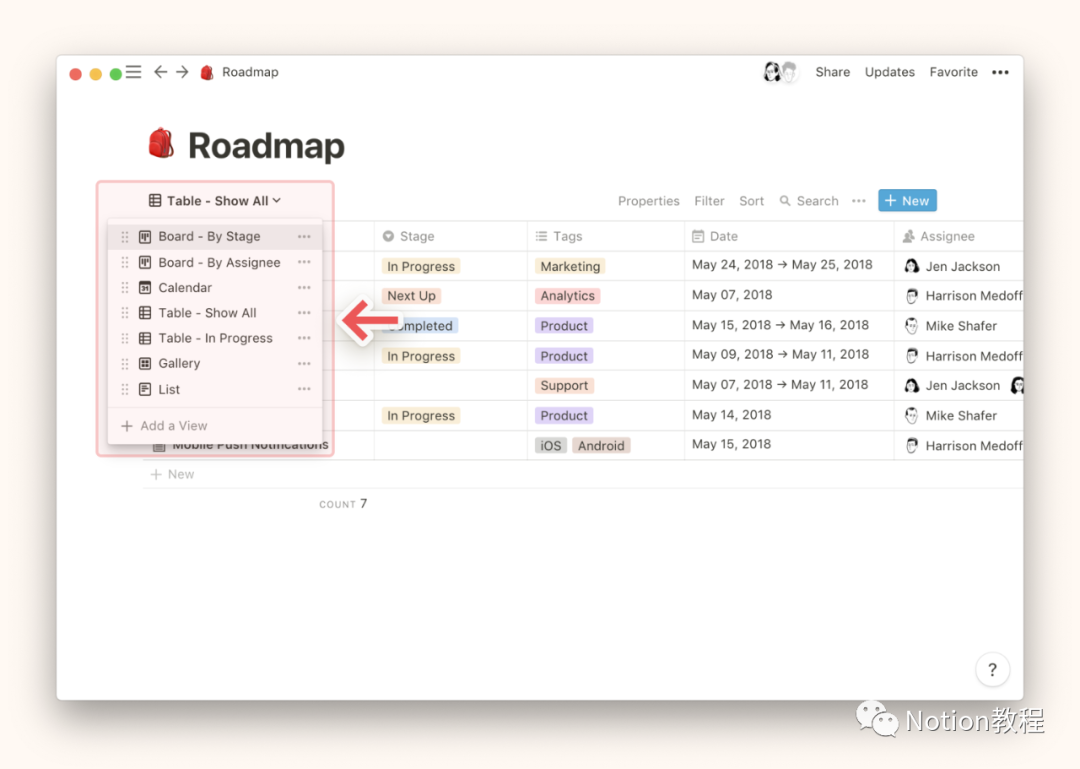Screen dimensions: 1080x769
Task: Open the Sort options
Action: pos(751,201)
